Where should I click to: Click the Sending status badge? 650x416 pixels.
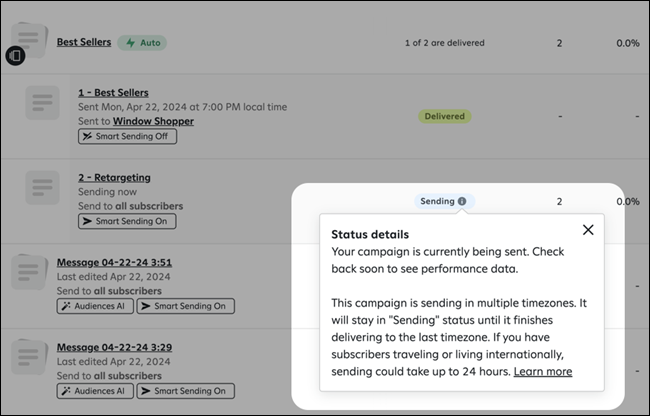(444, 201)
